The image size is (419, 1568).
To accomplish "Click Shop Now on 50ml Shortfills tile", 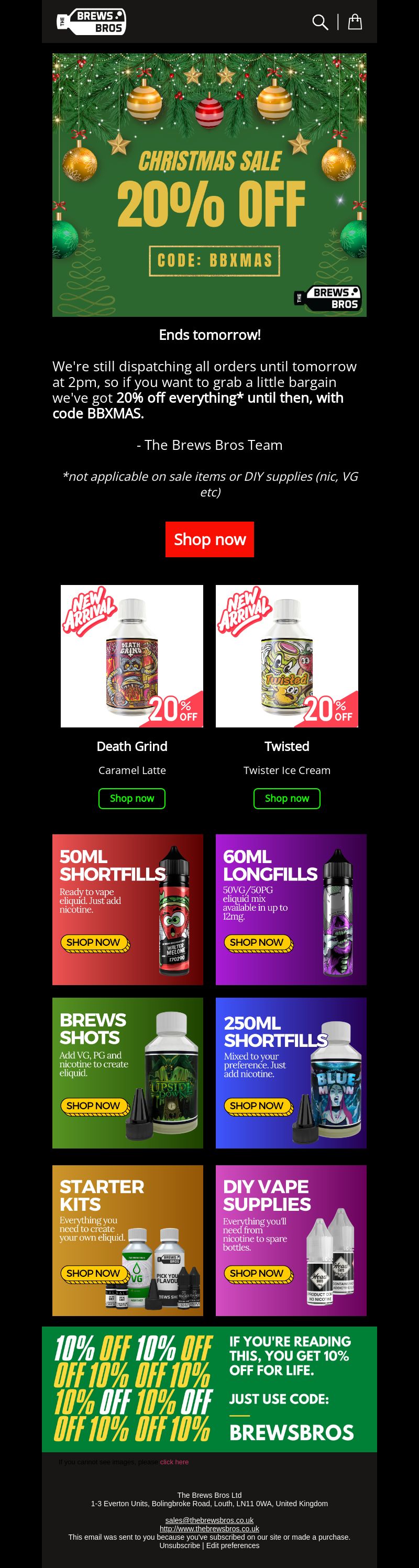I will 94,943.
